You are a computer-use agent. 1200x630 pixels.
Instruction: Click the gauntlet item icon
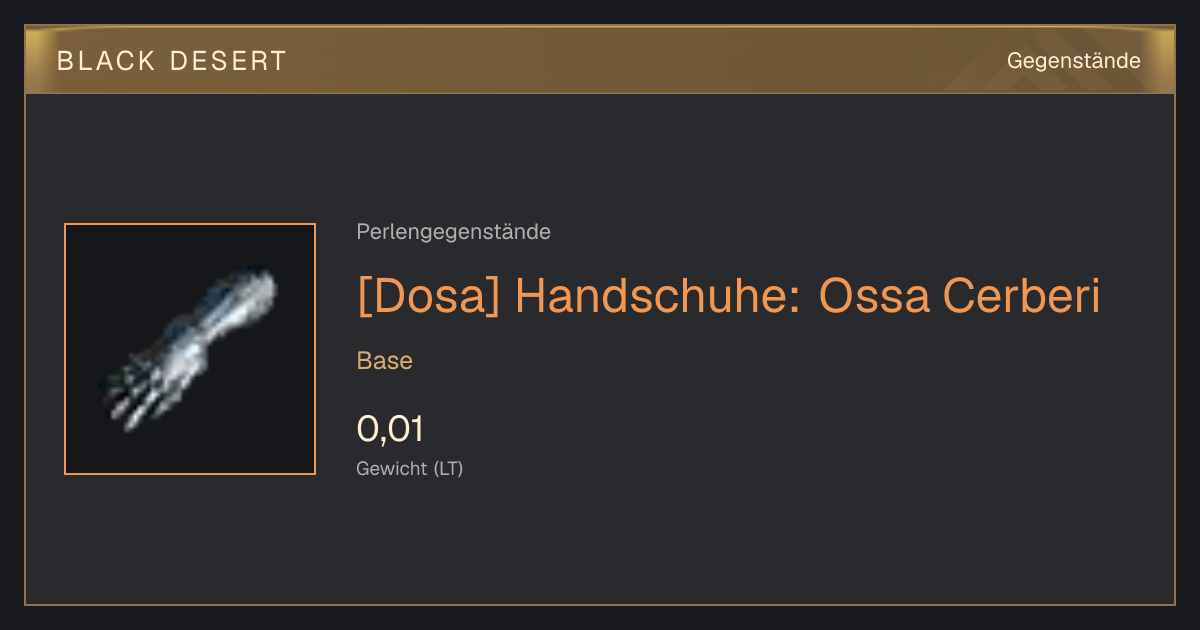(190, 349)
